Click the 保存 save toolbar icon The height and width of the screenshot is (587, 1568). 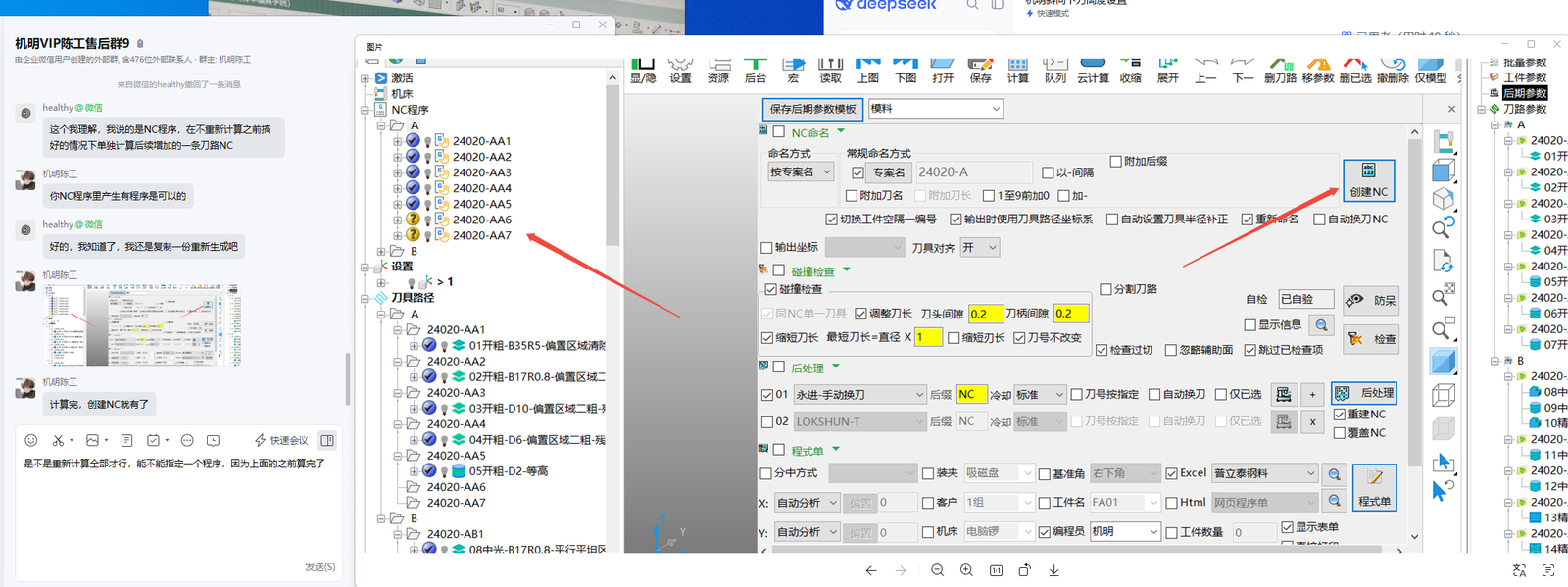(x=980, y=71)
